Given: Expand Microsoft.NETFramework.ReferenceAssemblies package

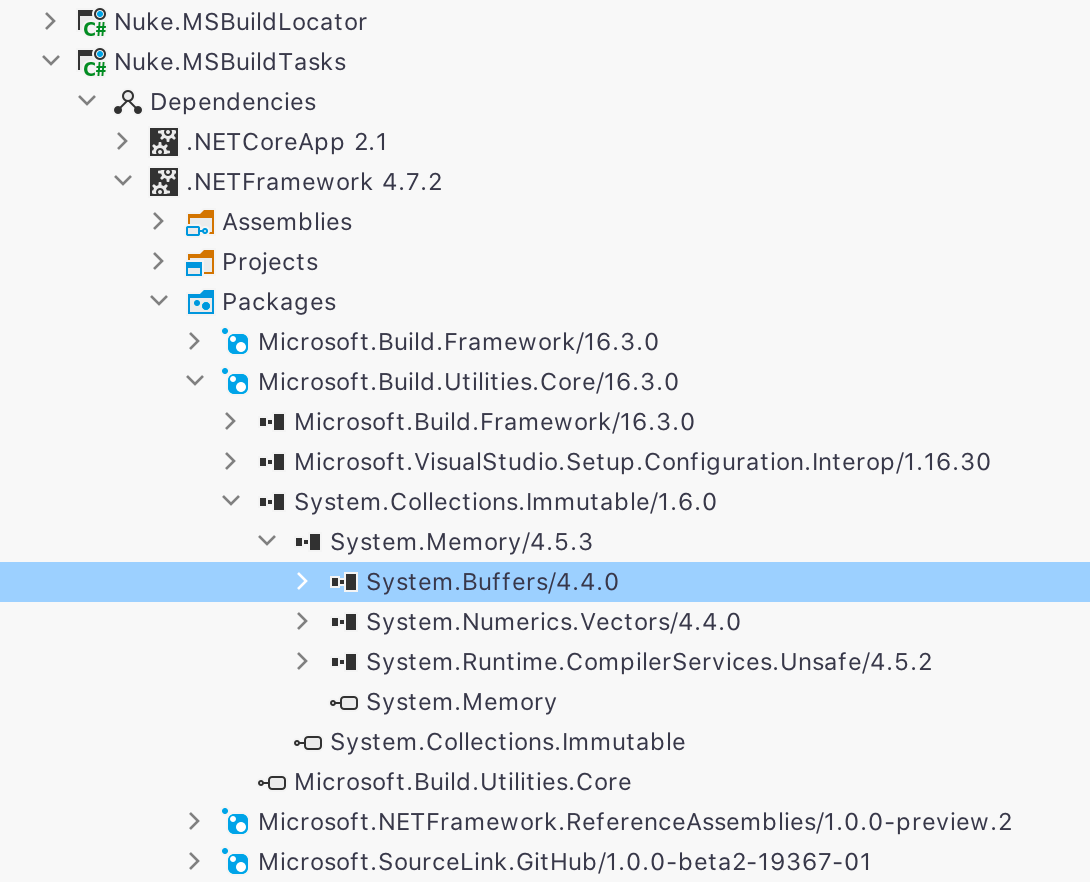Looking at the screenshot, I should coord(195,822).
